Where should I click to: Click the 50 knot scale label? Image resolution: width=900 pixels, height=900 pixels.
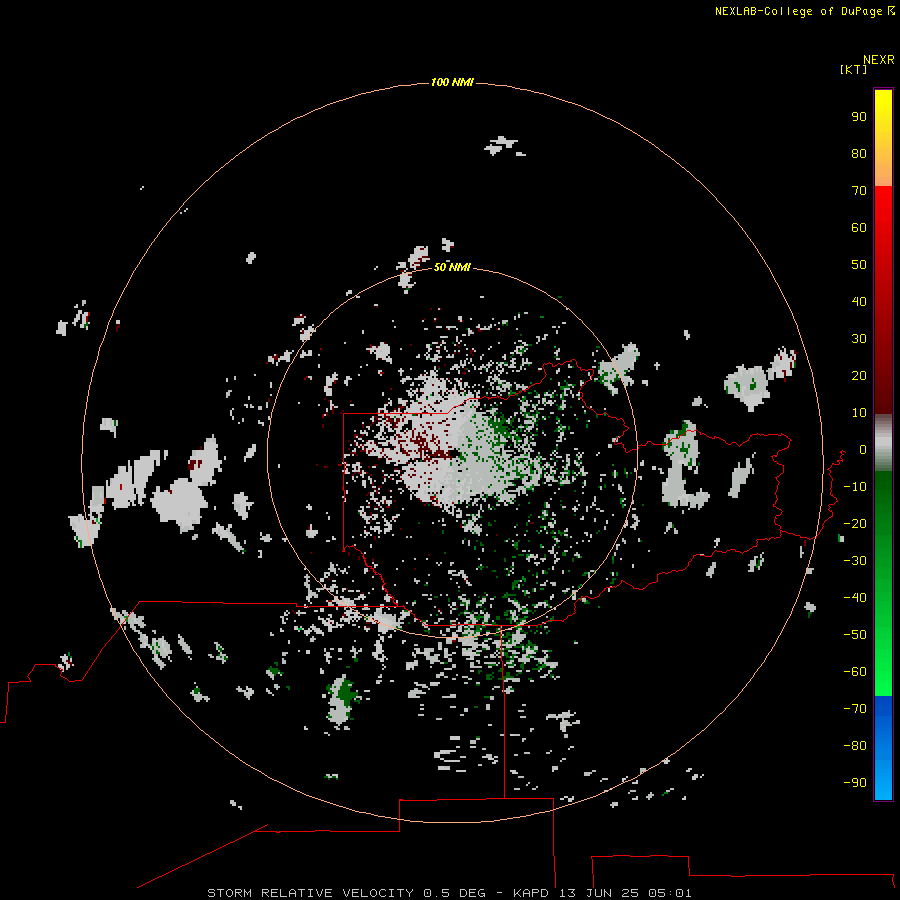[859, 265]
